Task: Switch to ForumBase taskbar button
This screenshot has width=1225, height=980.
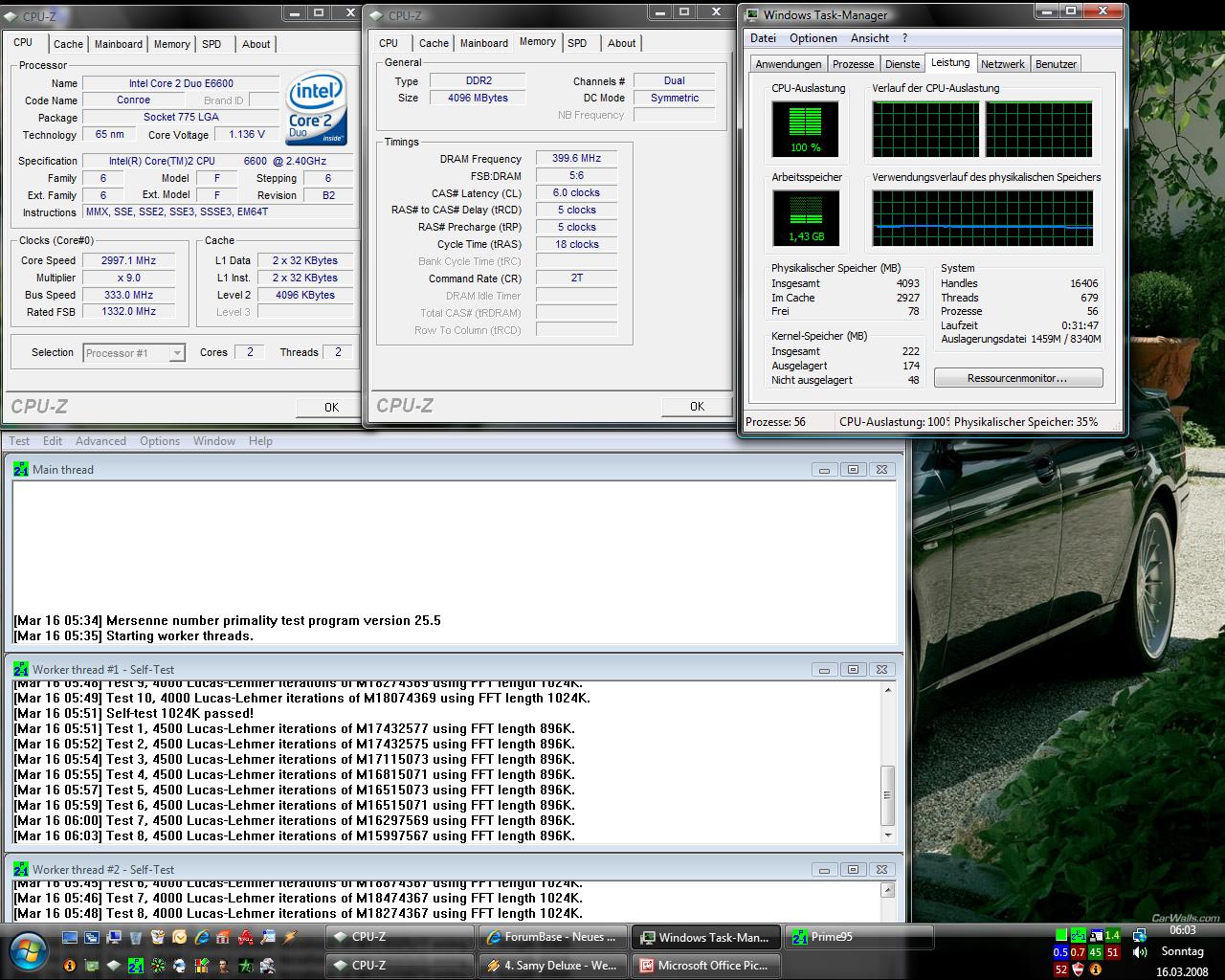Action: pos(553,937)
